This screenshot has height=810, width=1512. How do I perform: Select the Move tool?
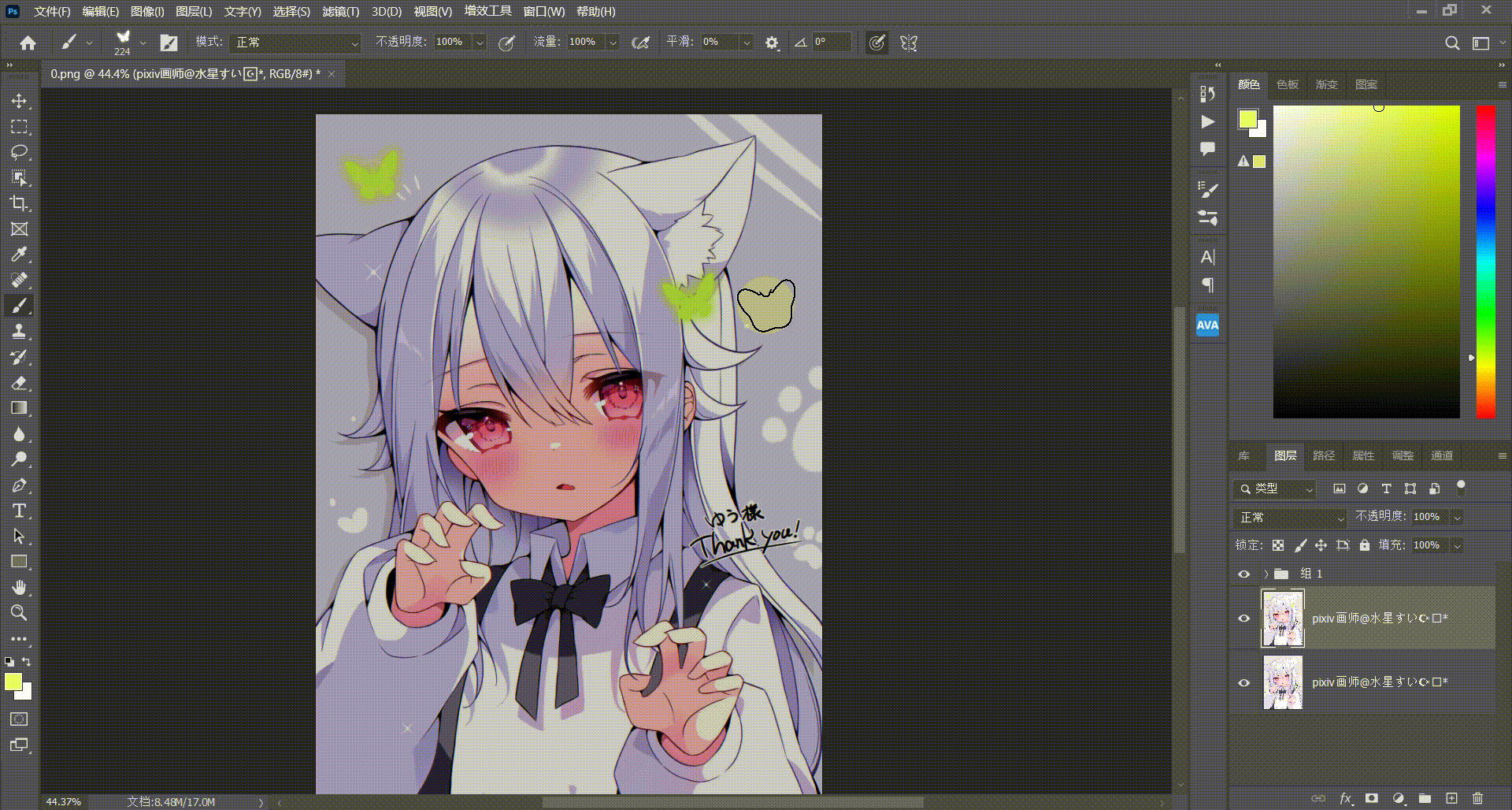coord(19,101)
